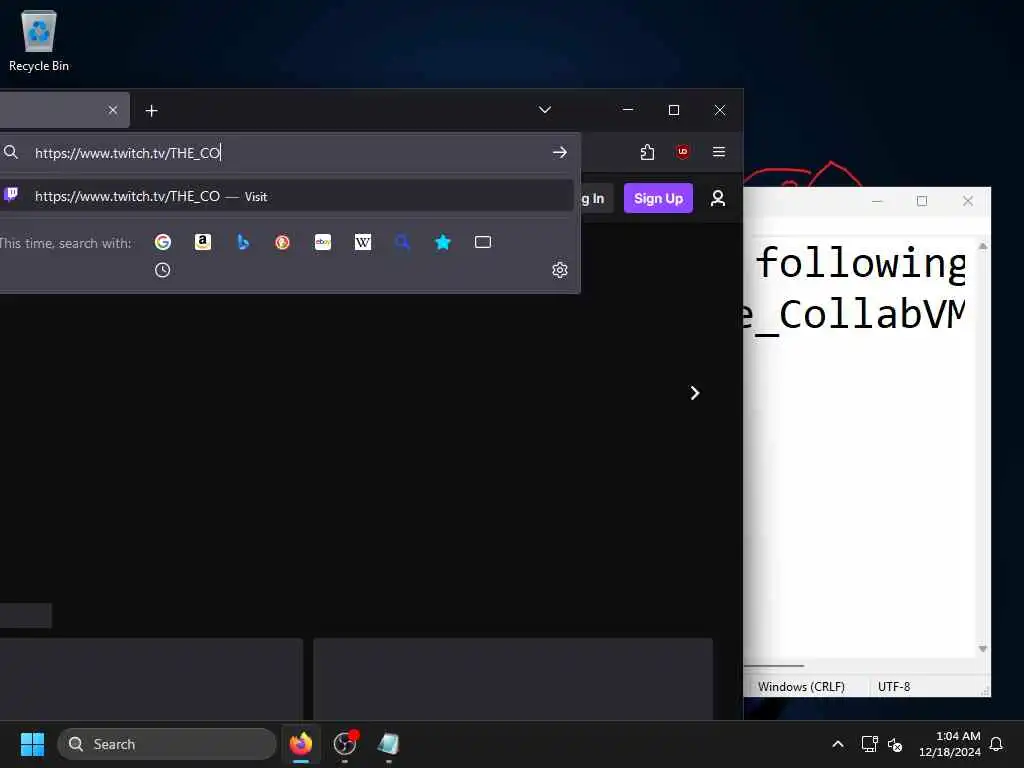Image resolution: width=1024 pixels, height=768 pixels.
Task: Search this time with DuckDuckGo
Action: click(x=283, y=242)
